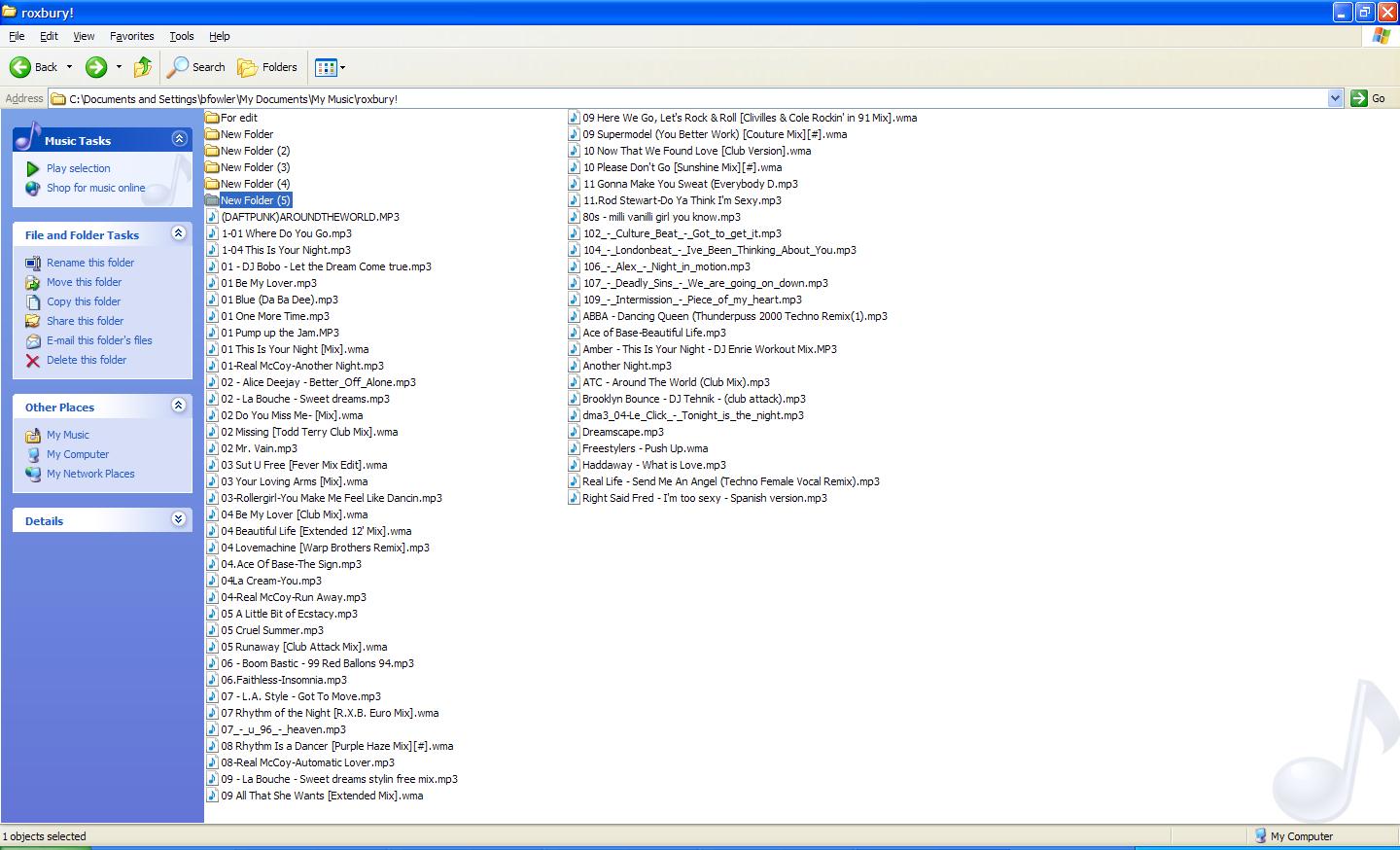Click the address bar path field
1400x850 pixels.
[681, 98]
